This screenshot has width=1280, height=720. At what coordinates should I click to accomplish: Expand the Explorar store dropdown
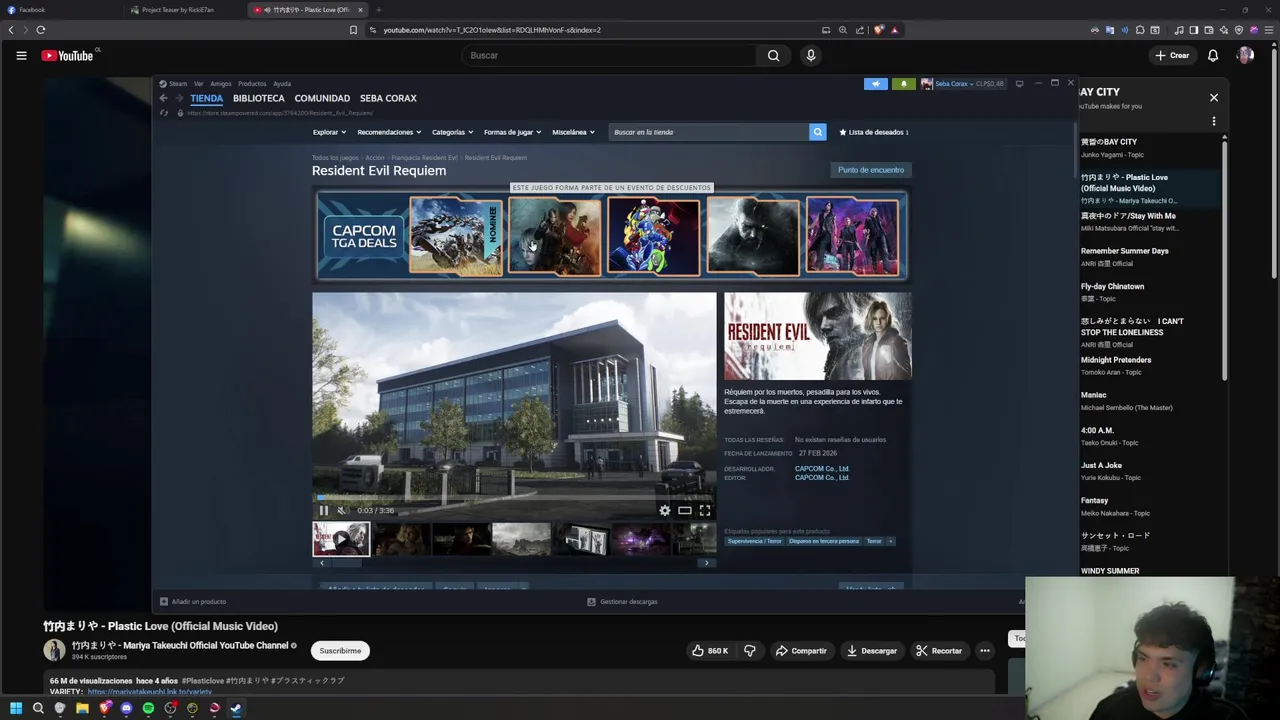coord(329,132)
